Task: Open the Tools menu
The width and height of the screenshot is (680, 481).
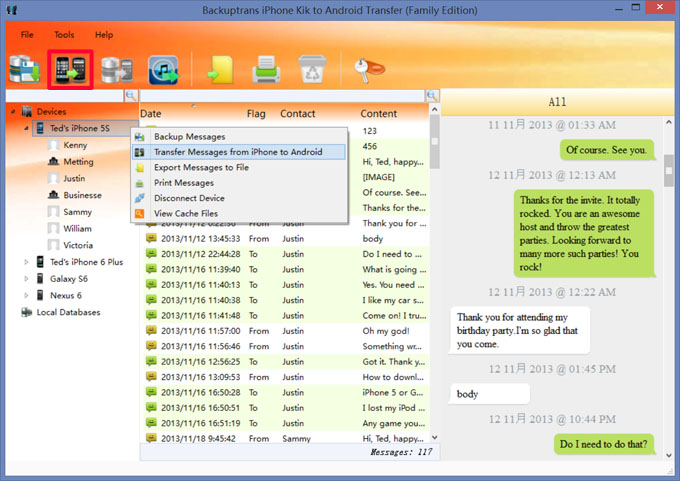Action: 64,35
